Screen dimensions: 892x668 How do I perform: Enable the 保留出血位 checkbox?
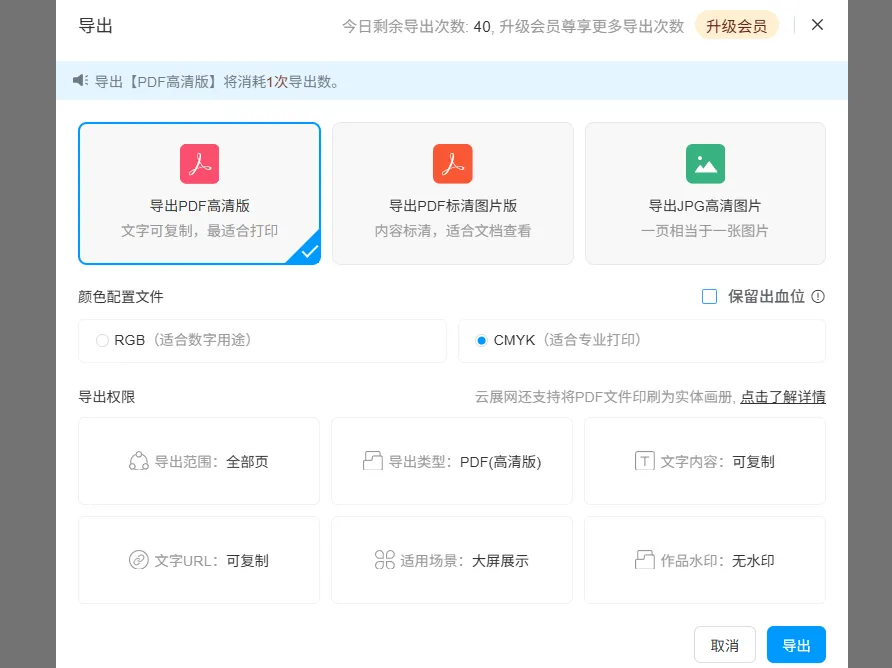710,296
